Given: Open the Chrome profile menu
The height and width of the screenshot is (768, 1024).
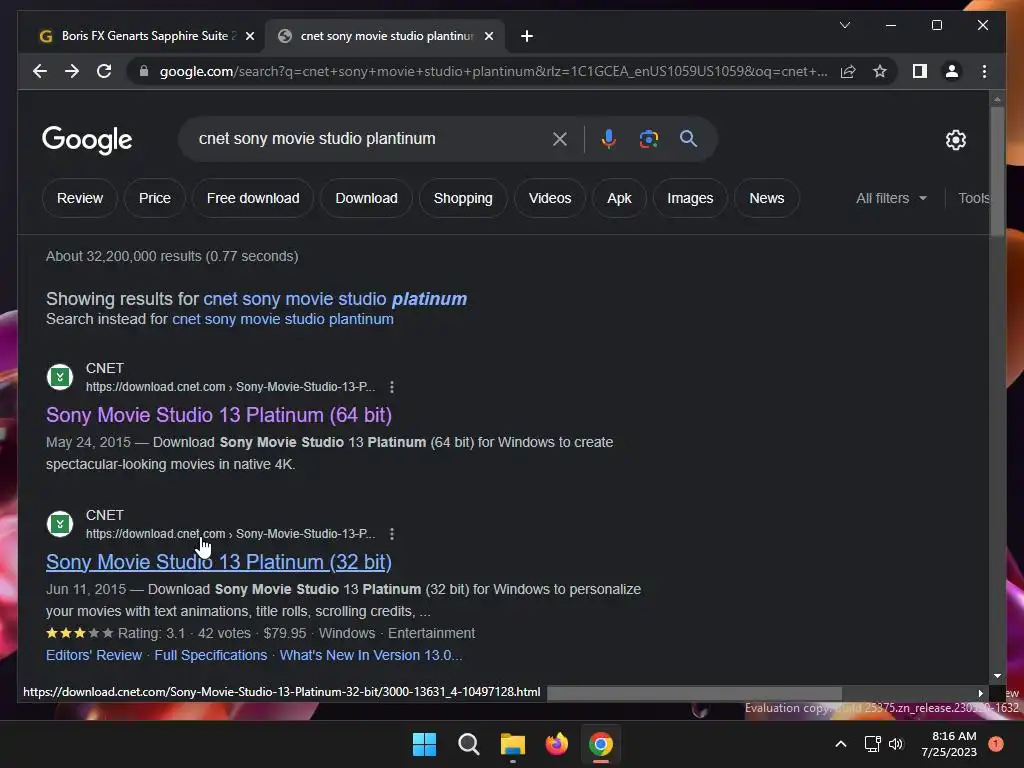Looking at the screenshot, I should (x=952, y=71).
